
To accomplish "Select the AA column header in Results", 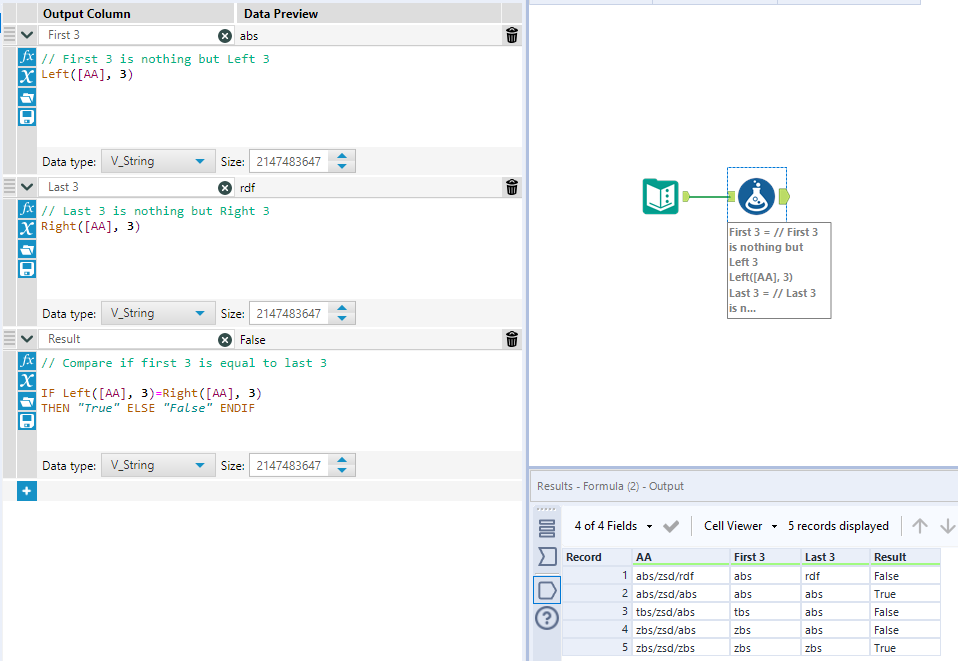I will pos(680,557).
